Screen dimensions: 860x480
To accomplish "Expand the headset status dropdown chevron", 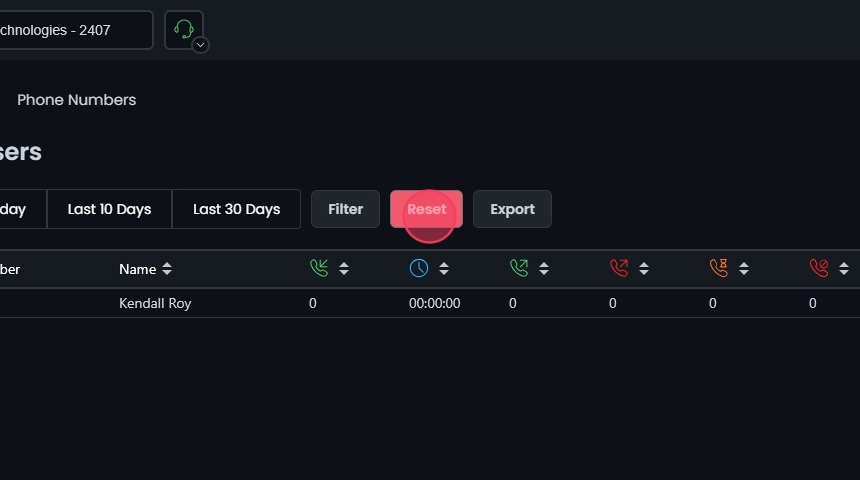I will pos(200,44).
